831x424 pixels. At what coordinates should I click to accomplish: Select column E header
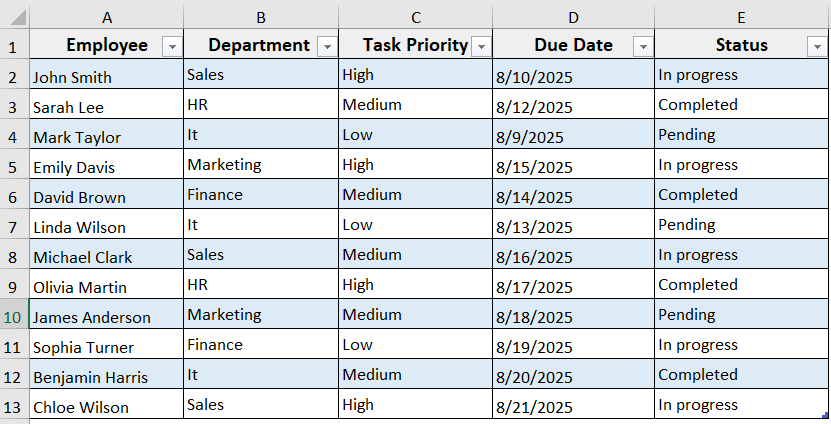pyautogui.click(x=741, y=17)
